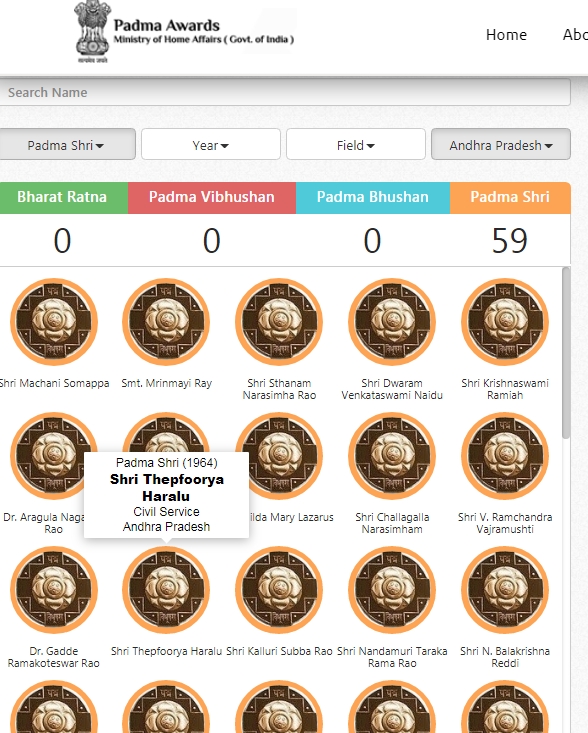The image size is (588, 733).
Task: Click Shri Nandamuri Taraka Rama Rao name
Action: (x=392, y=657)
